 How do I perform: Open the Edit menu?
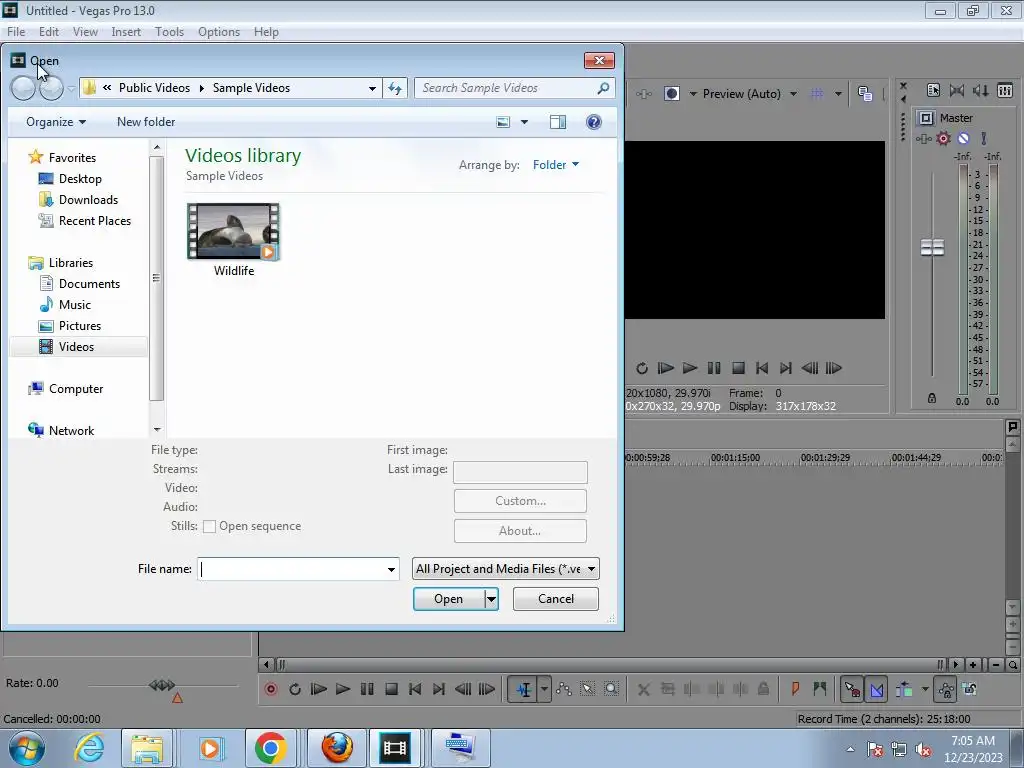click(x=48, y=31)
